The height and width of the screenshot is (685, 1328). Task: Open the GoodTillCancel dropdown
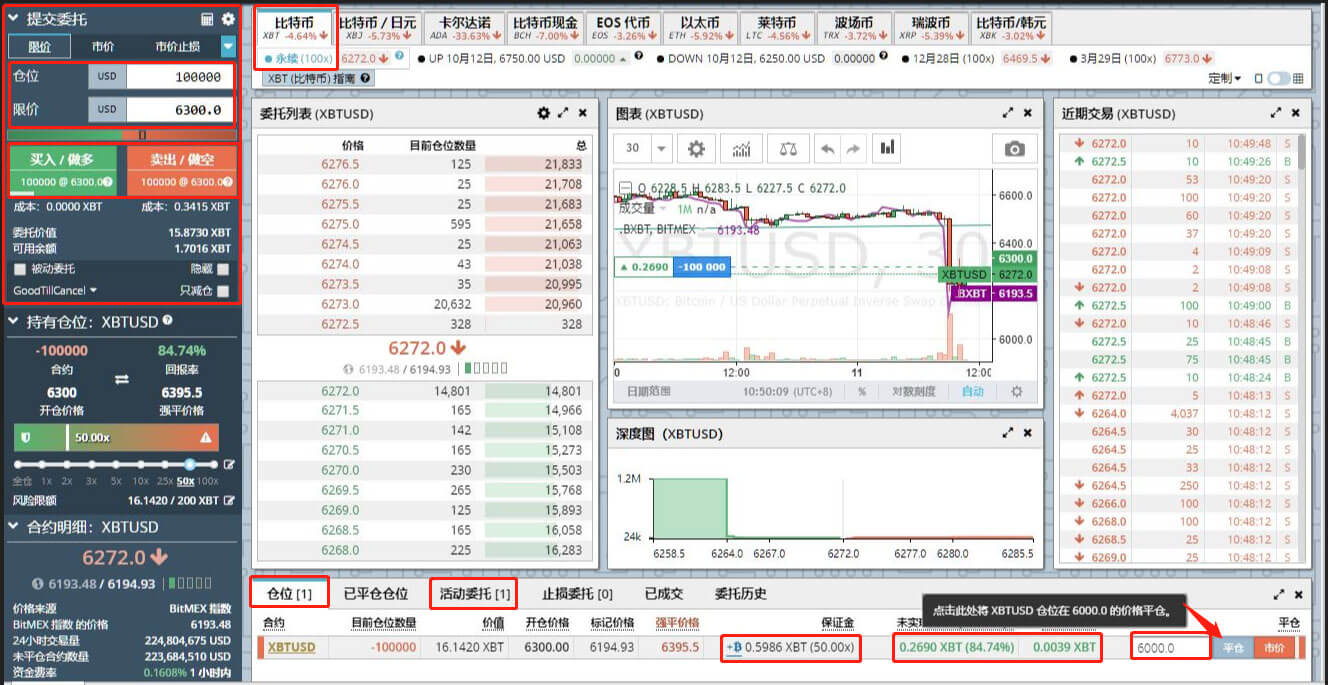pos(55,290)
